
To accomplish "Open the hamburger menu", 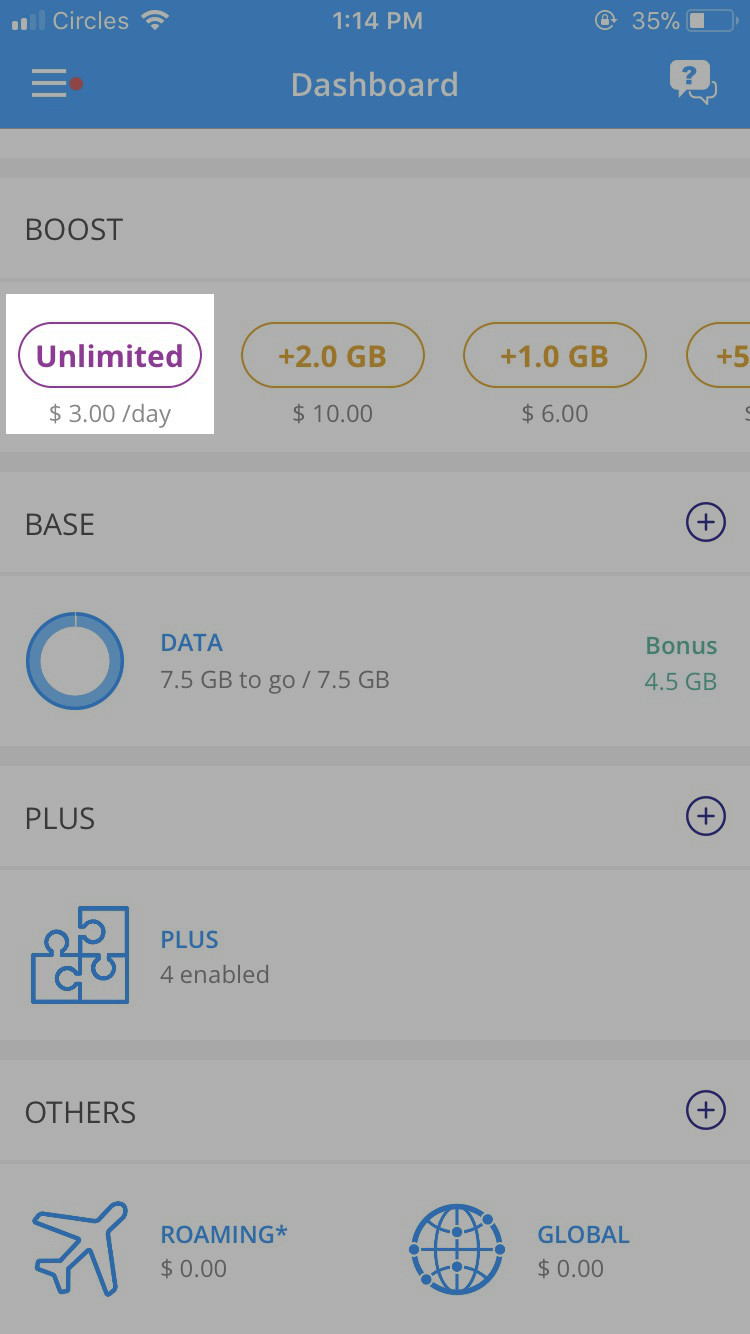I will 50,84.
